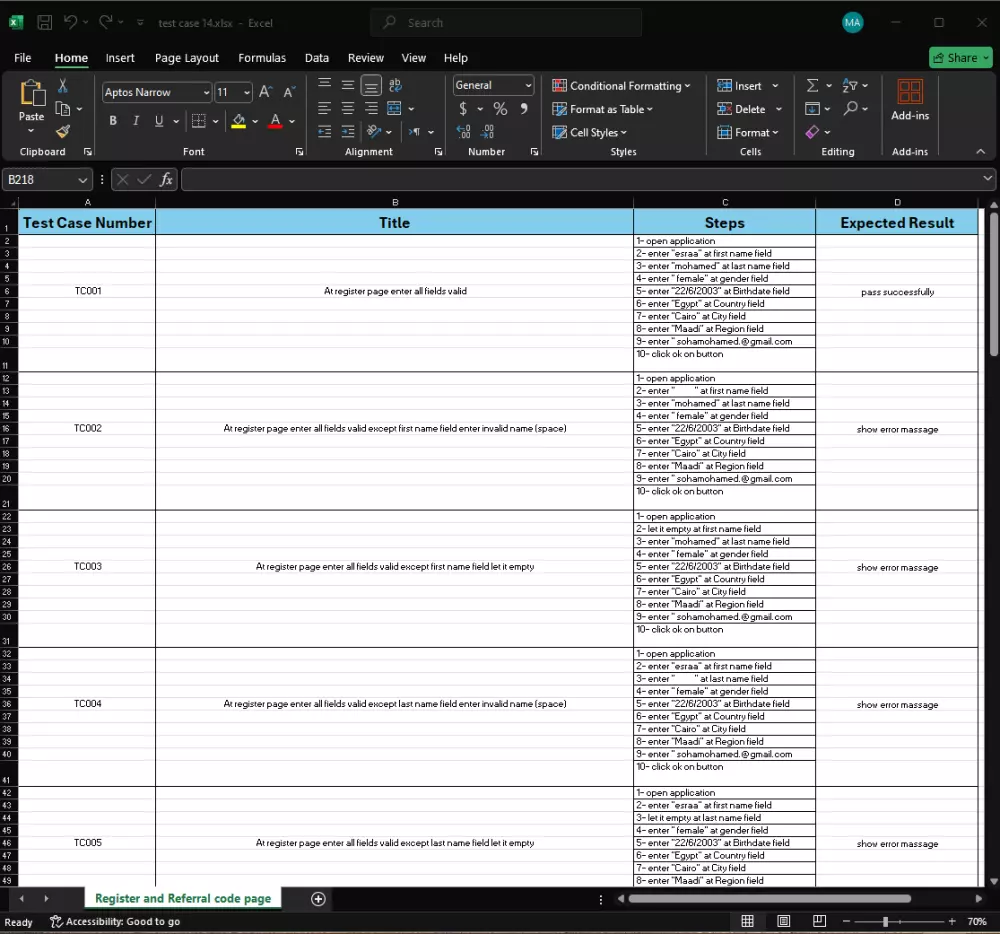Click the Percent Style icon
1000x934 pixels.
pyautogui.click(x=500, y=109)
